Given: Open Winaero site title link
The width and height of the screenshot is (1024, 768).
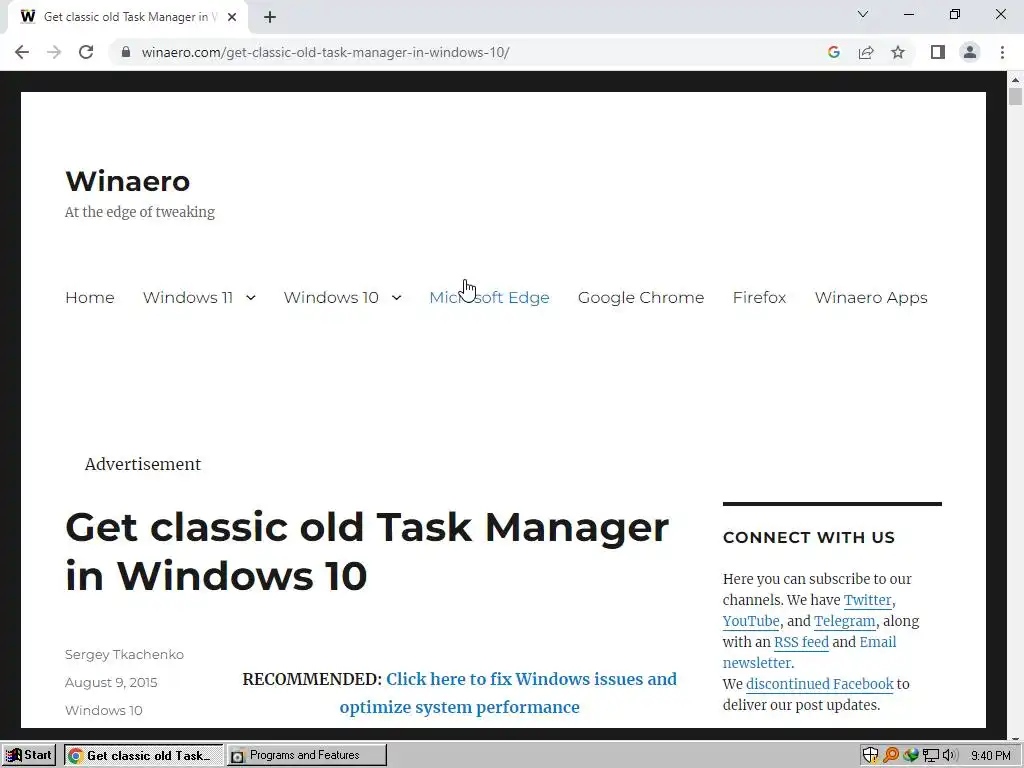Looking at the screenshot, I should (x=127, y=181).
